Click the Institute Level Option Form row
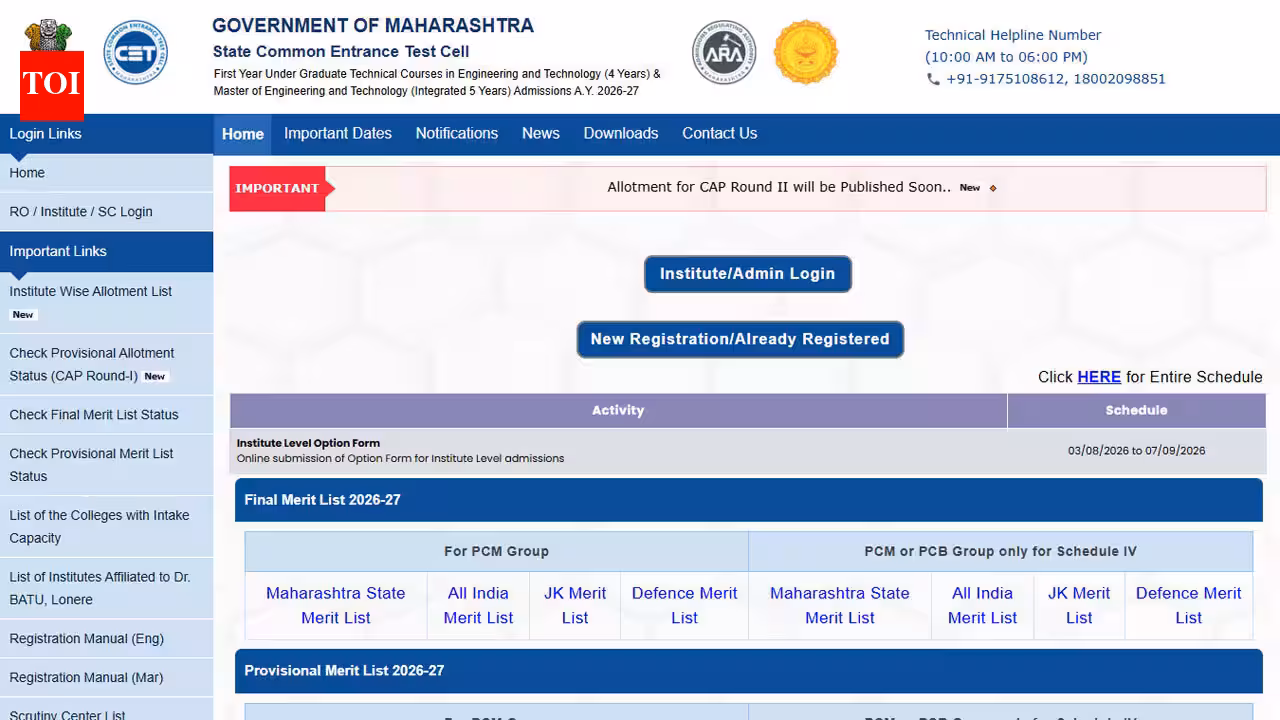Screen dimensions: 1280x720 pyautogui.click(x=748, y=451)
